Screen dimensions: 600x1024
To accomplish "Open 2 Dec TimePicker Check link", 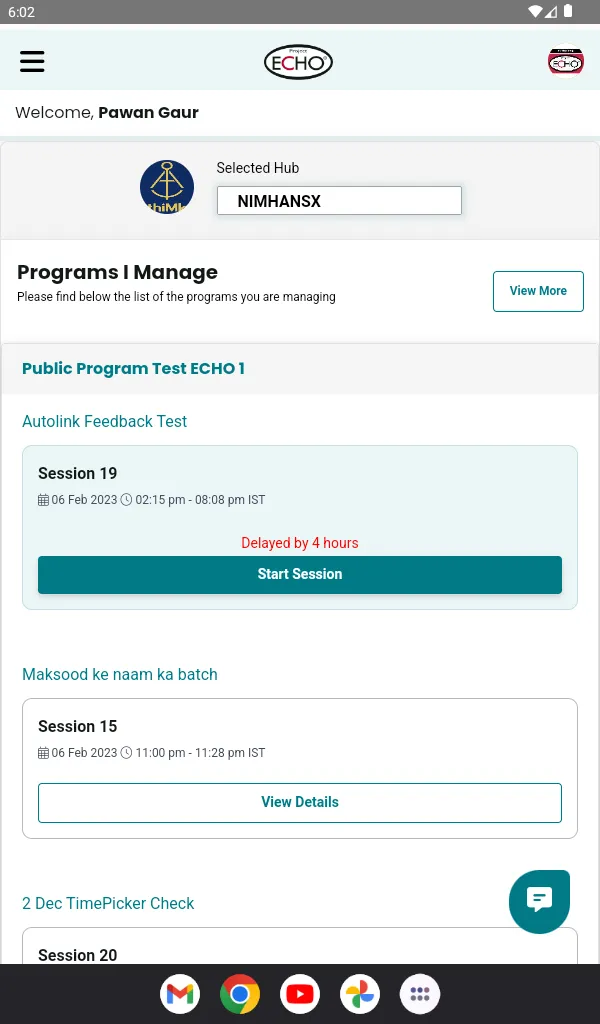I will [108, 904].
